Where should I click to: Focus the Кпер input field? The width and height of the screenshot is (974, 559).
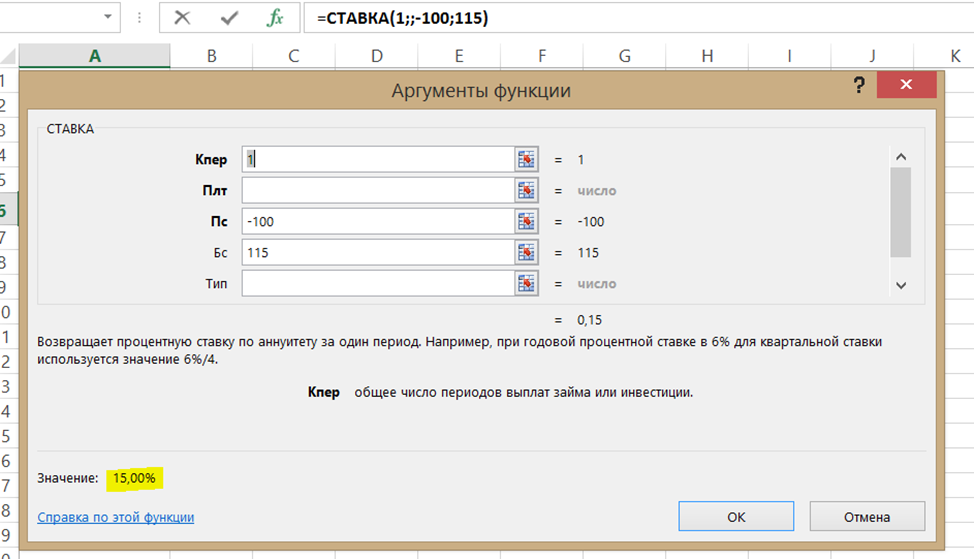377,159
